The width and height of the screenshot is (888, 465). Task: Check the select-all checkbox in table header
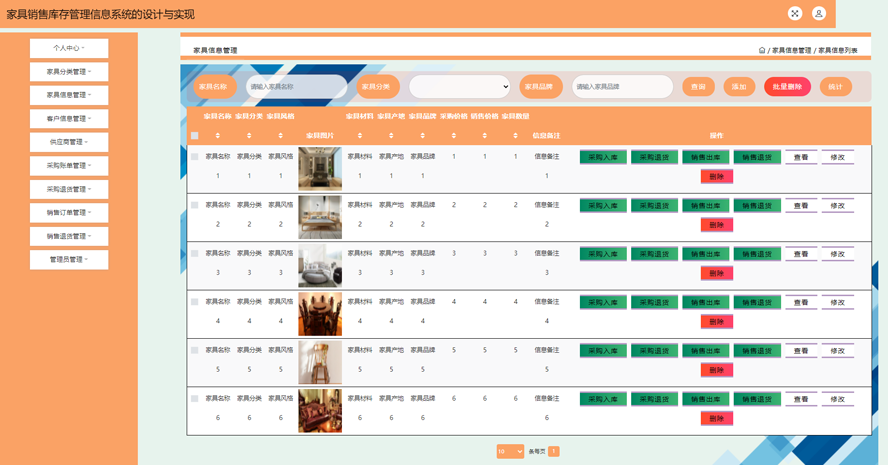[195, 136]
